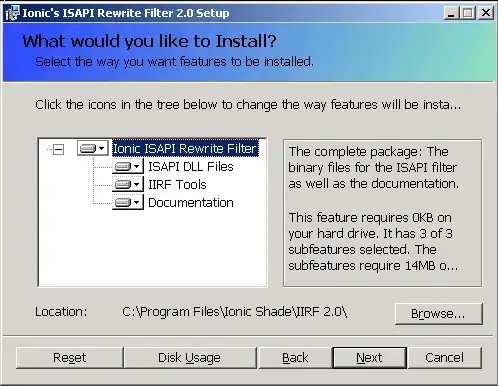Click the feature description text box

pyautogui.click(x=382, y=213)
